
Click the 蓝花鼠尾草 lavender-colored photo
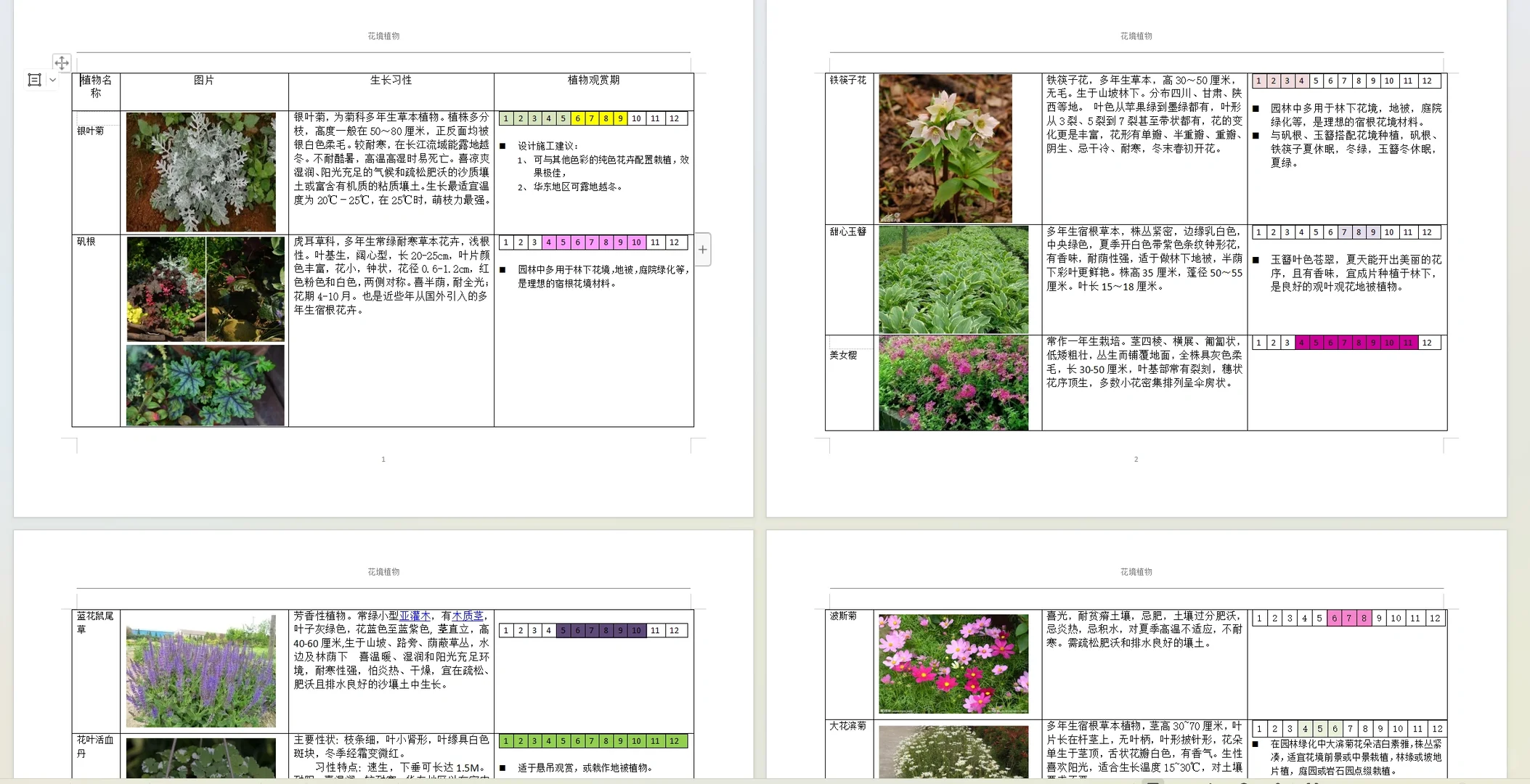coord(201,671)
